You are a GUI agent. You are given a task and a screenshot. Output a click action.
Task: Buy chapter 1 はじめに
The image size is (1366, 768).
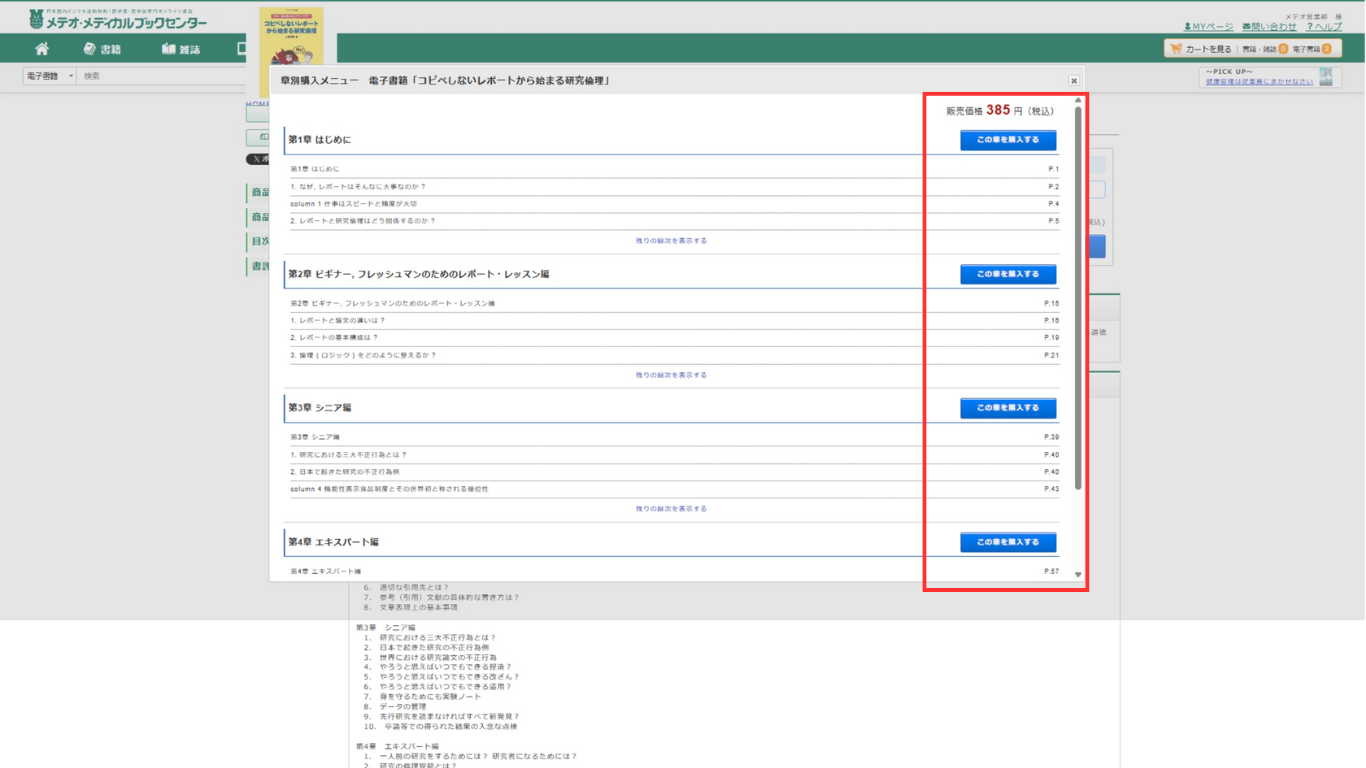(1008, 140)
